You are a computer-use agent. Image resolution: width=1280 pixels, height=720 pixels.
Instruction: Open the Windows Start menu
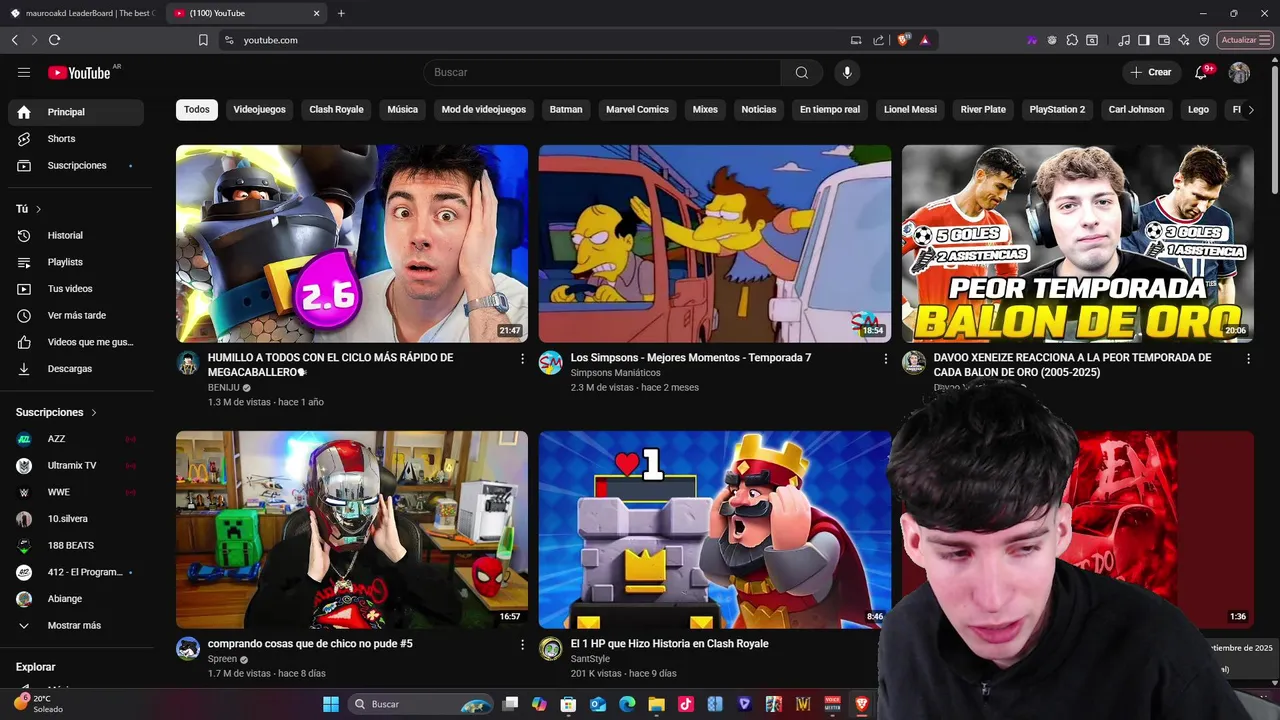[x=331, y=704]
